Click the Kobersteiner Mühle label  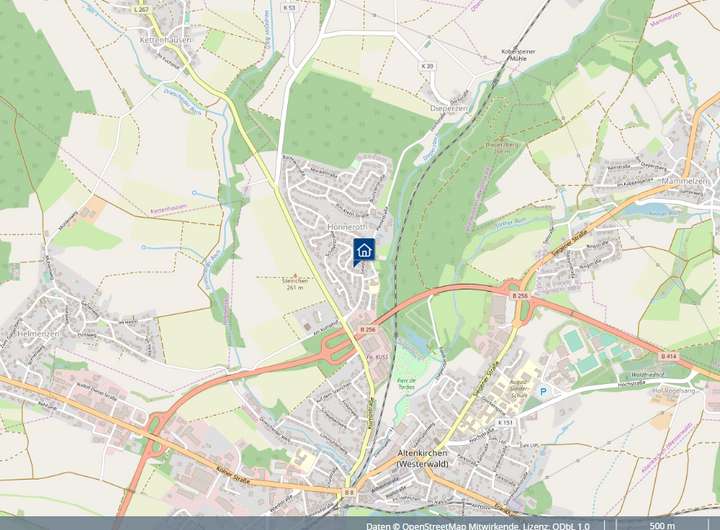click(518, 55)
